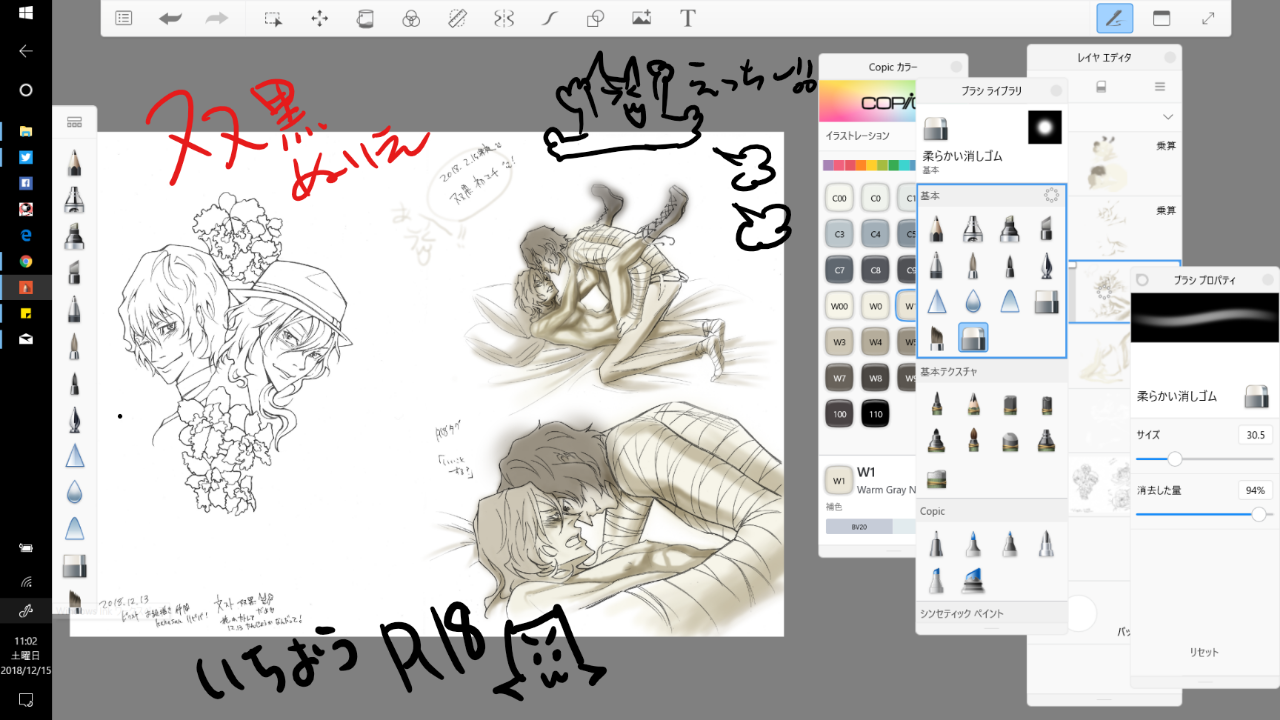Open the Text tool
The height and width of the screenshot is (720, 1280).
(688, 18)
